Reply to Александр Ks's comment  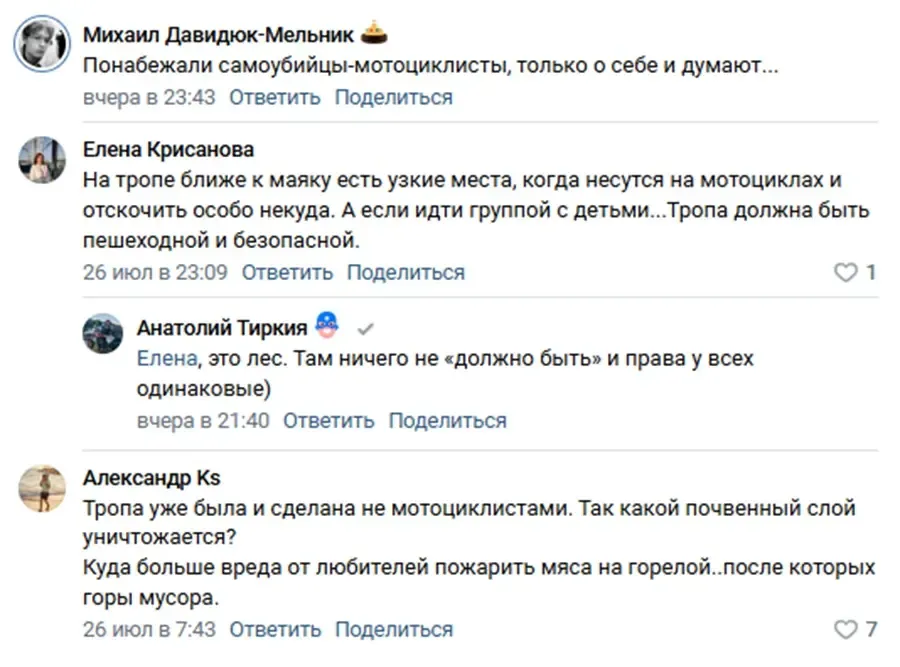(x=275, y=629)
